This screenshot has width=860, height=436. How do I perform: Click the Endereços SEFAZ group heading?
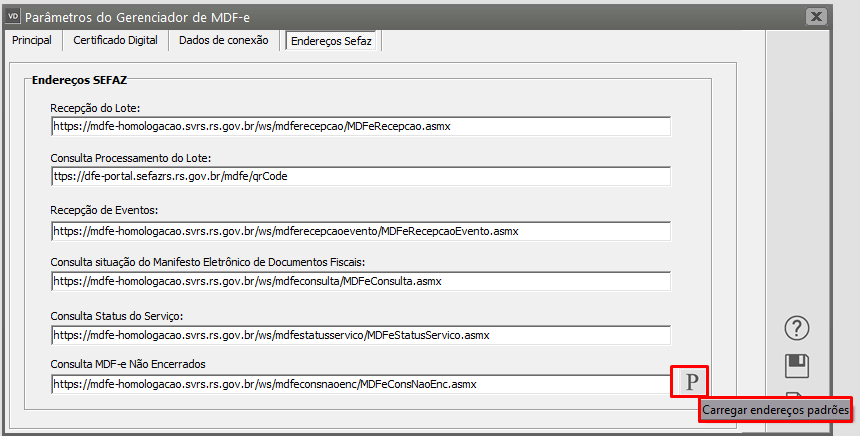(79, 78)
